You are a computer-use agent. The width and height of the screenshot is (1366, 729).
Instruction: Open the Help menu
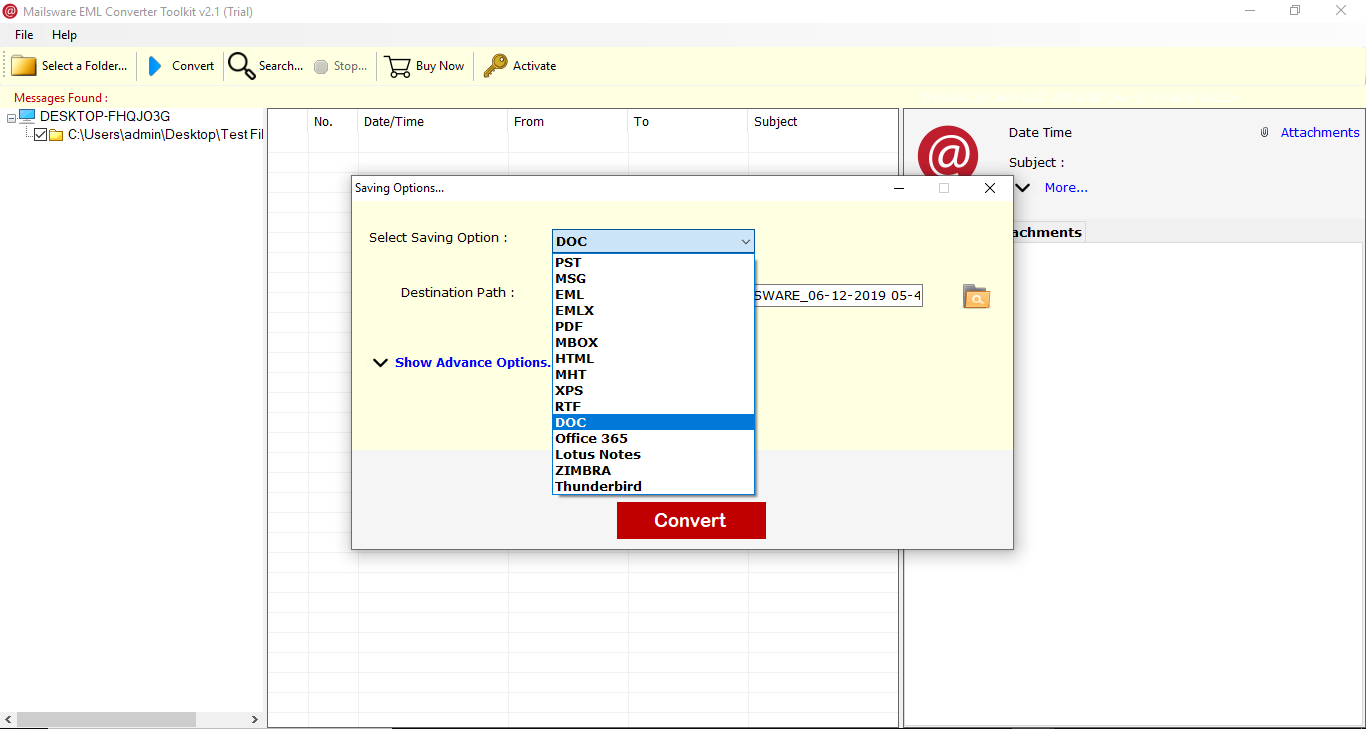(64, 35)
